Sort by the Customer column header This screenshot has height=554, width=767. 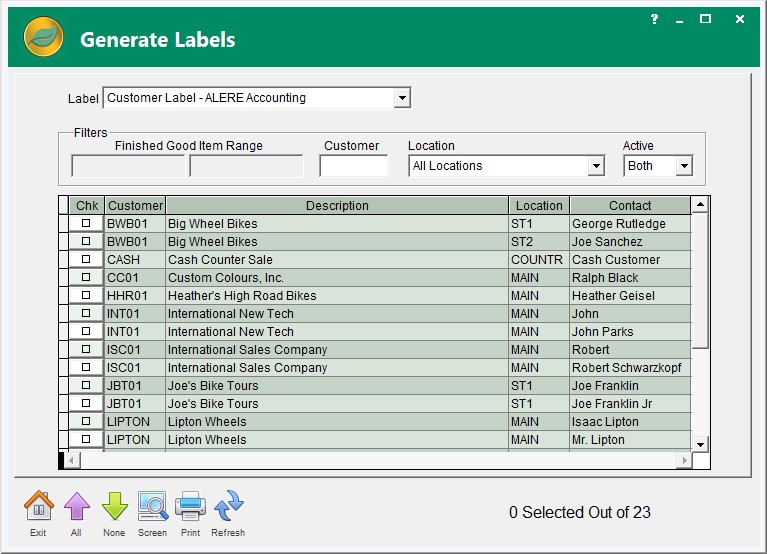pyautogui.click(x=135, y=205)
